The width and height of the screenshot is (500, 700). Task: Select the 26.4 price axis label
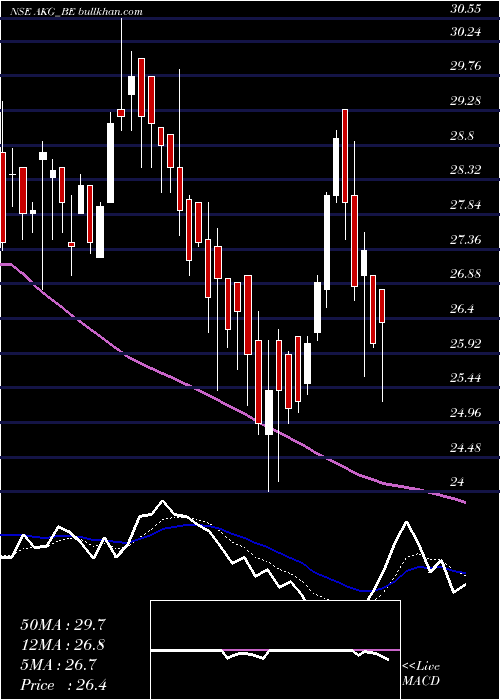(x=462, y=309)
